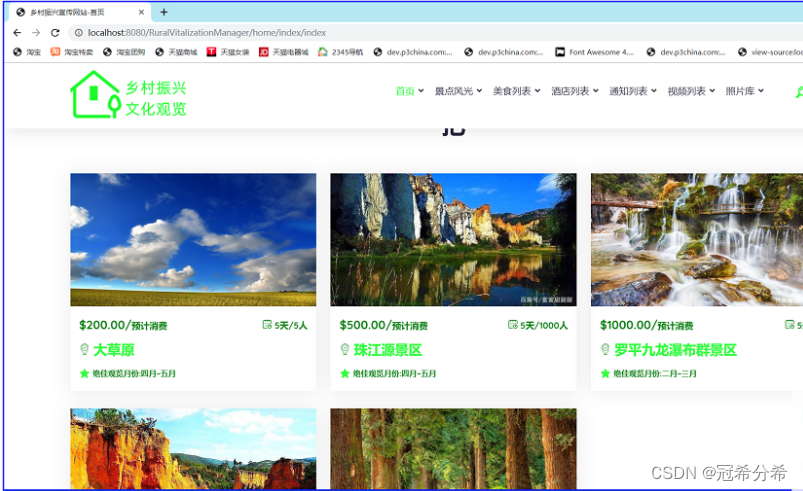Open the 珠江源景区 lake photo
803x491 pixels.
[453, 240]
